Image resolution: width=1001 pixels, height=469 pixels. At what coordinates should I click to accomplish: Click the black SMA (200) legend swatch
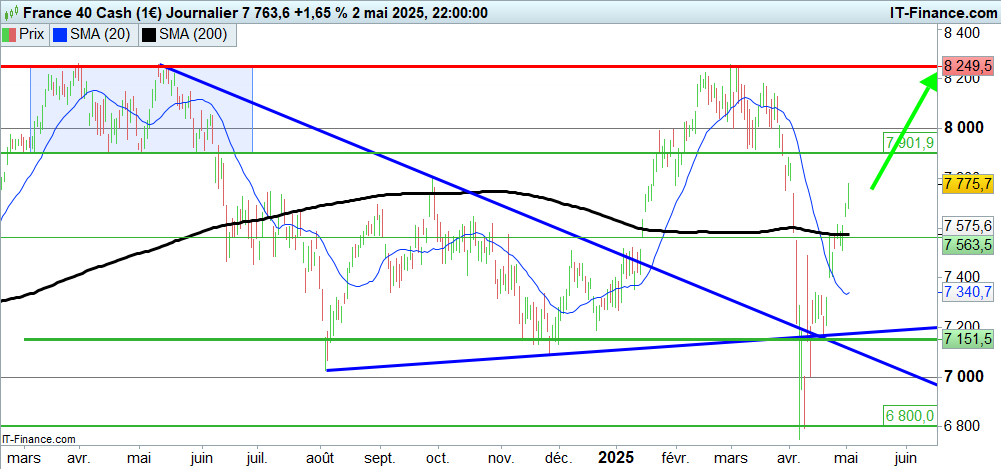pyautogui.click(x=149, y=34)
